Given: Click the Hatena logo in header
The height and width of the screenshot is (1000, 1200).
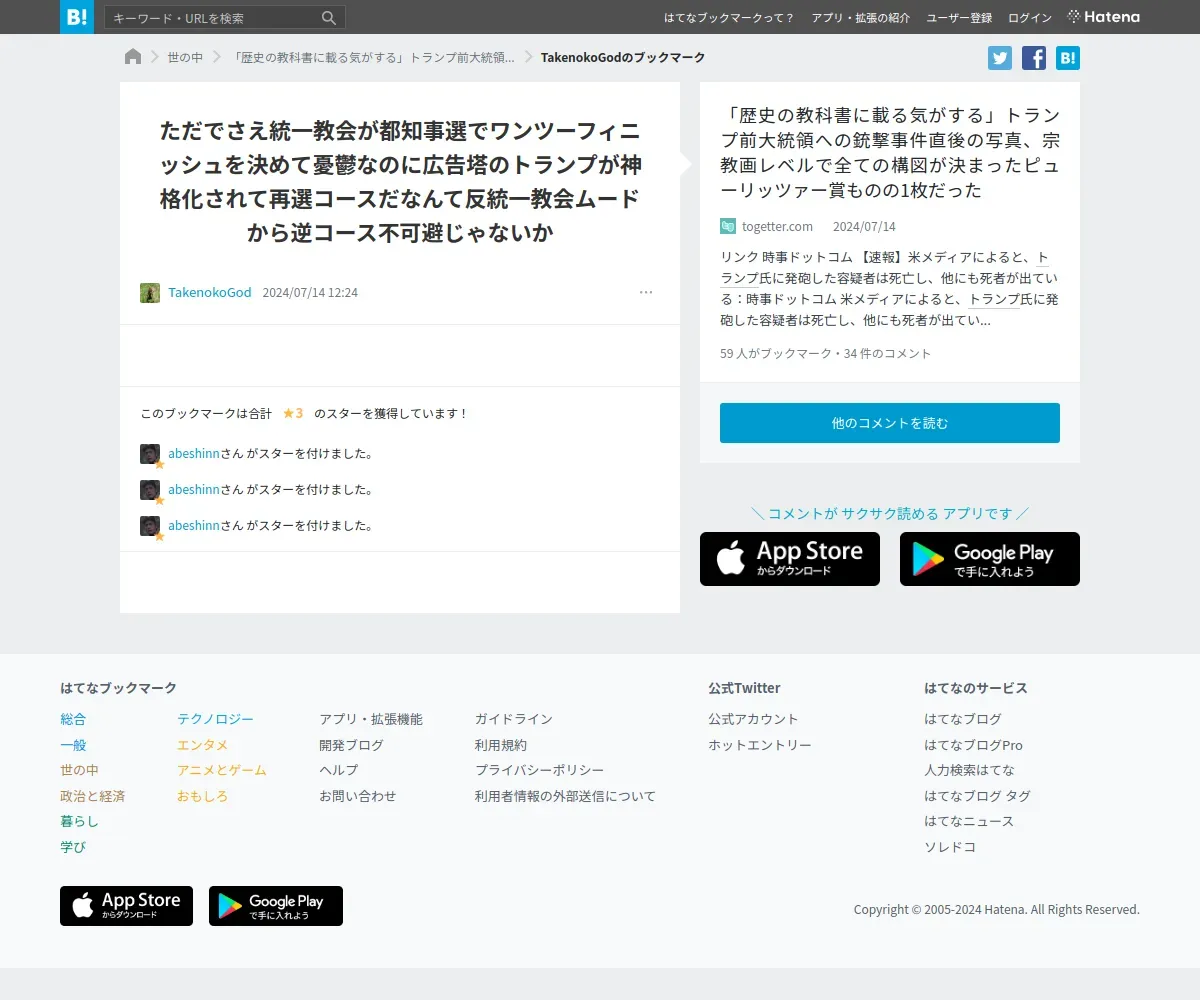Looking at the screenshot, I should point(1103,17).
